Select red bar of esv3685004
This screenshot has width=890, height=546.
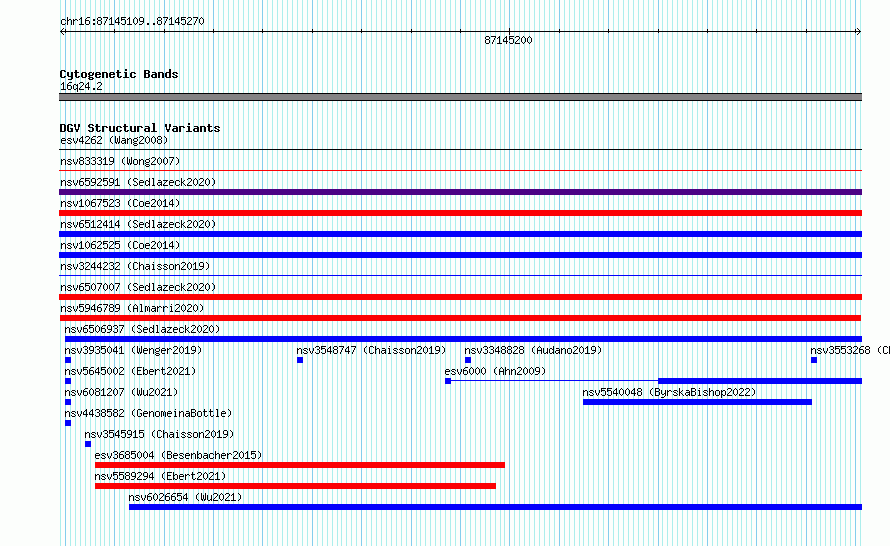click(x=300, y=465)
